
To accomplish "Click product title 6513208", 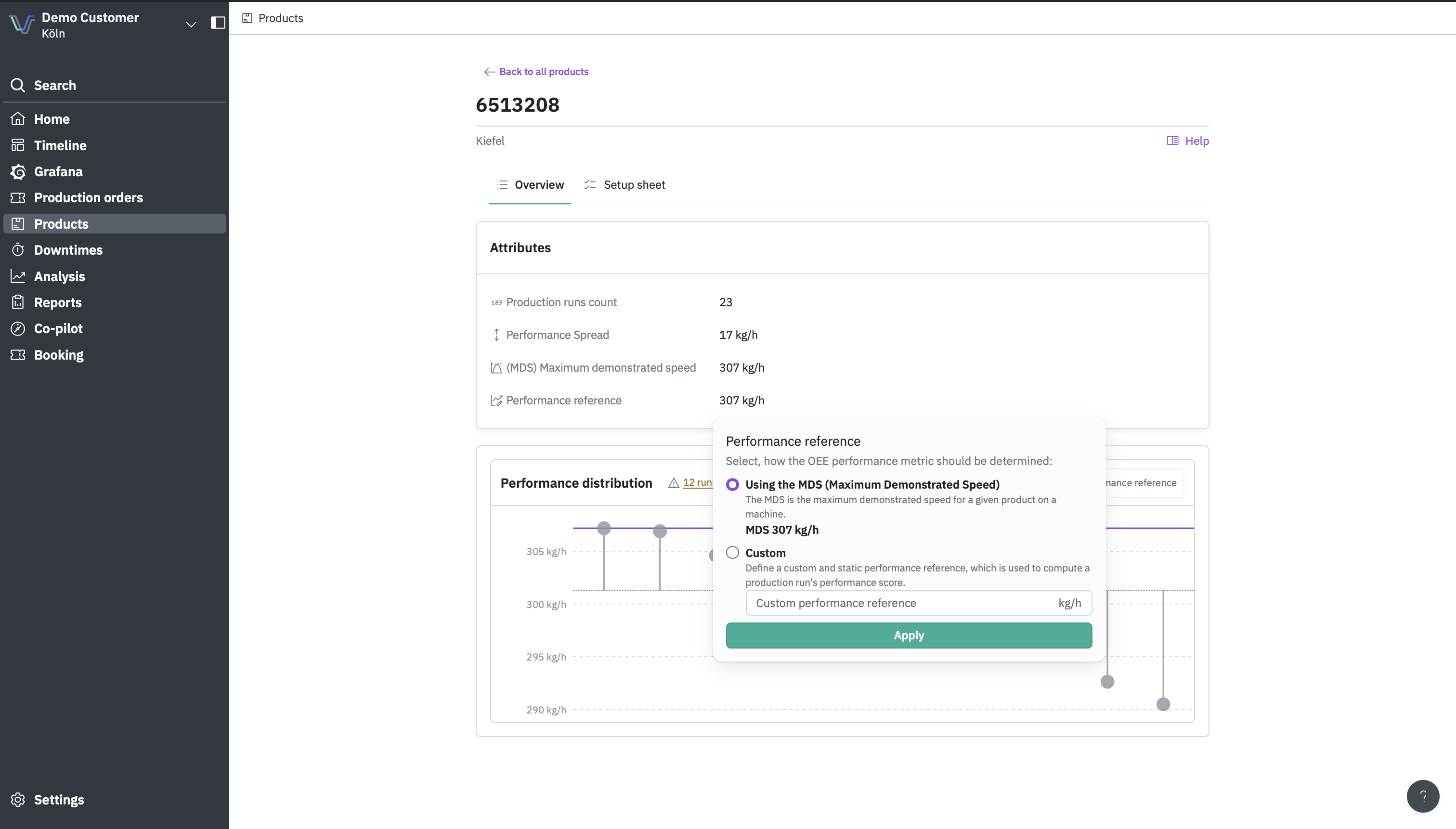I will pos(518,105).
